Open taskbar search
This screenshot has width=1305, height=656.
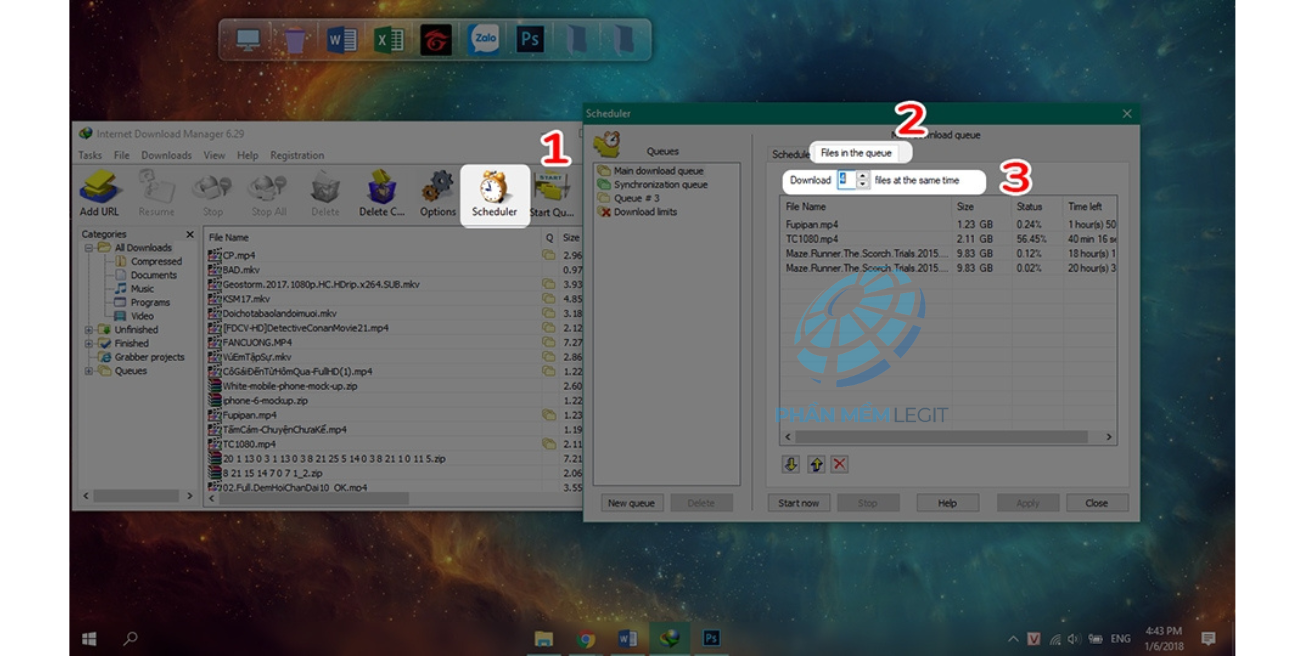130,638
